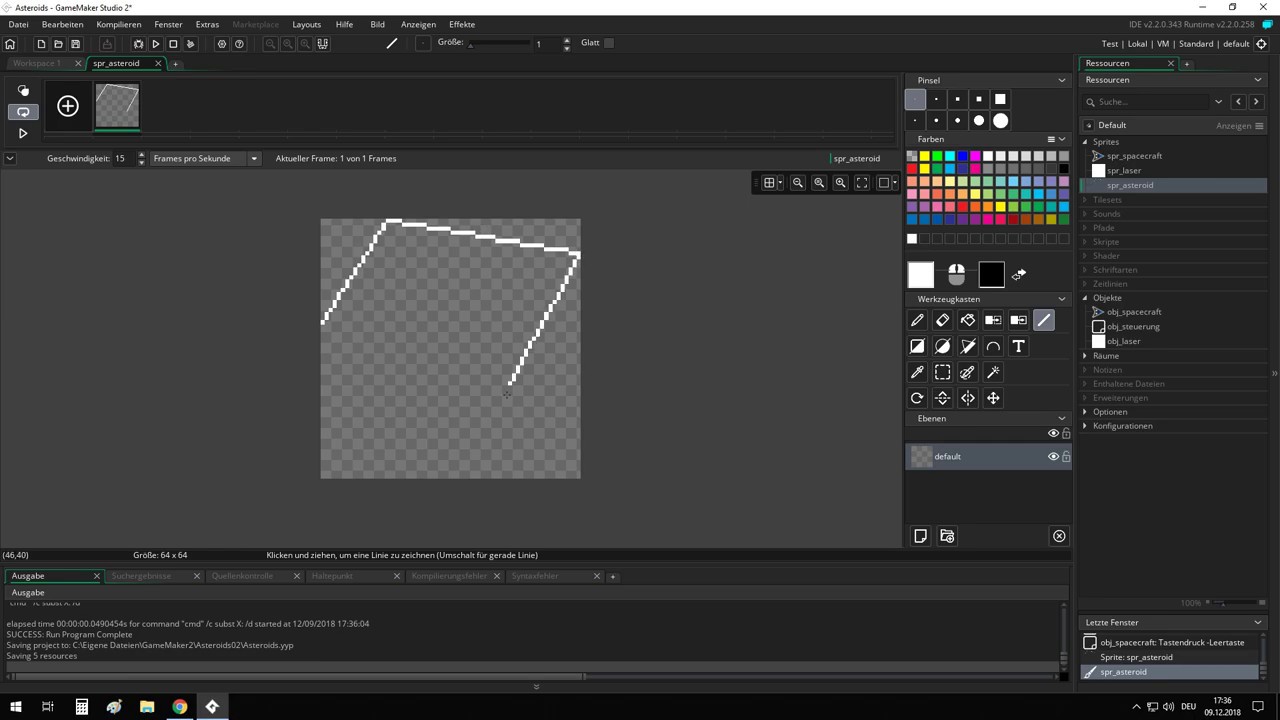Select the Arc curve tool
The height and width of the screenshot is (720, 1280).
993,346
